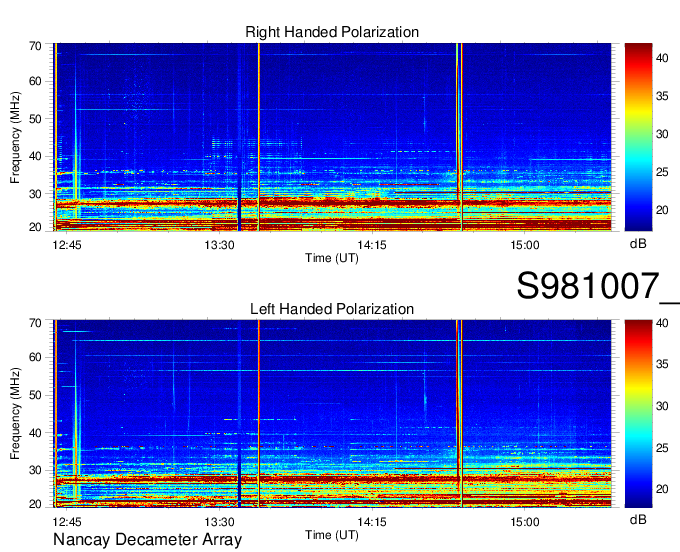
Task: Click the Right Handed Polarization title
Action: 332,32
